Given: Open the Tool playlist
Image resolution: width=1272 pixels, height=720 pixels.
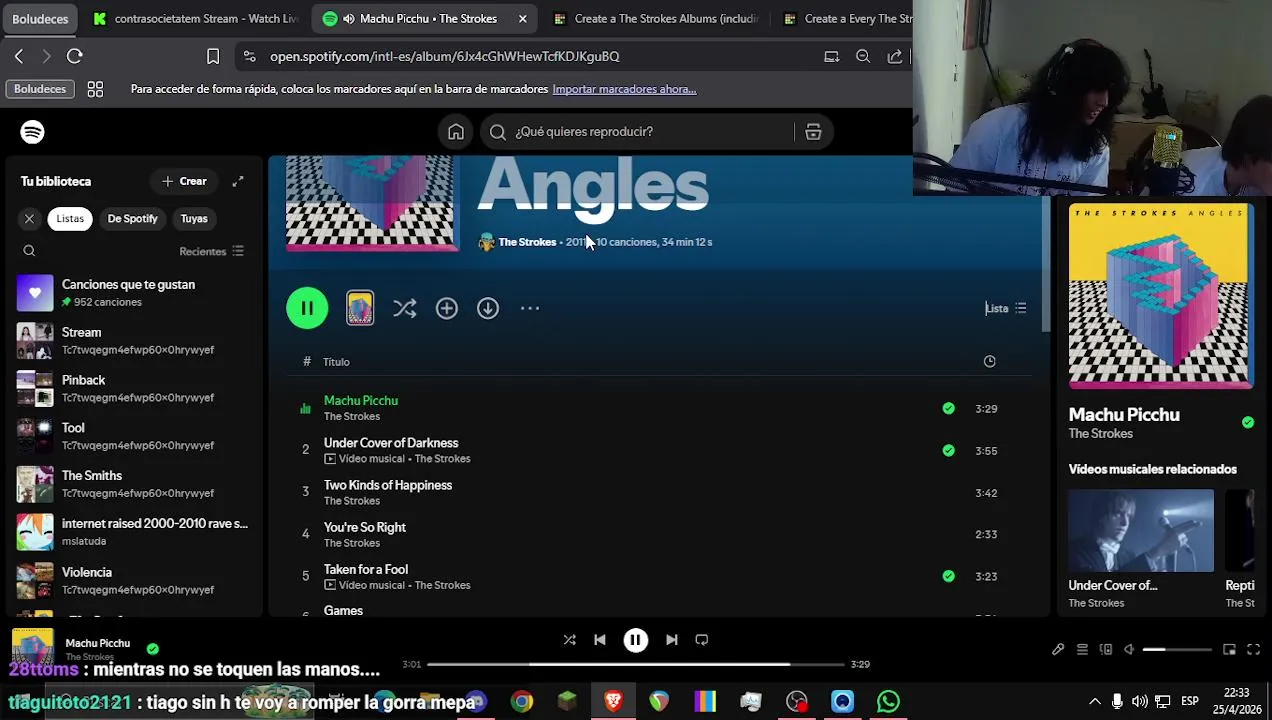Looking at the screenshot, I should [x=132, y=436].
